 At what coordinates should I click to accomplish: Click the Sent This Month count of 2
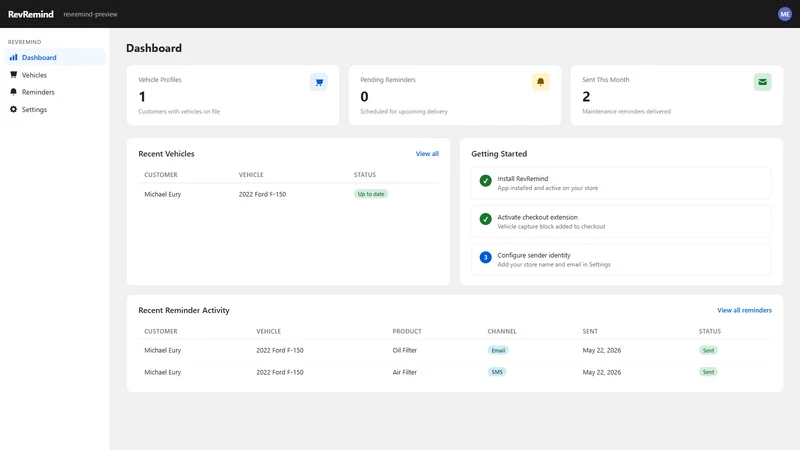pos(586,96)
